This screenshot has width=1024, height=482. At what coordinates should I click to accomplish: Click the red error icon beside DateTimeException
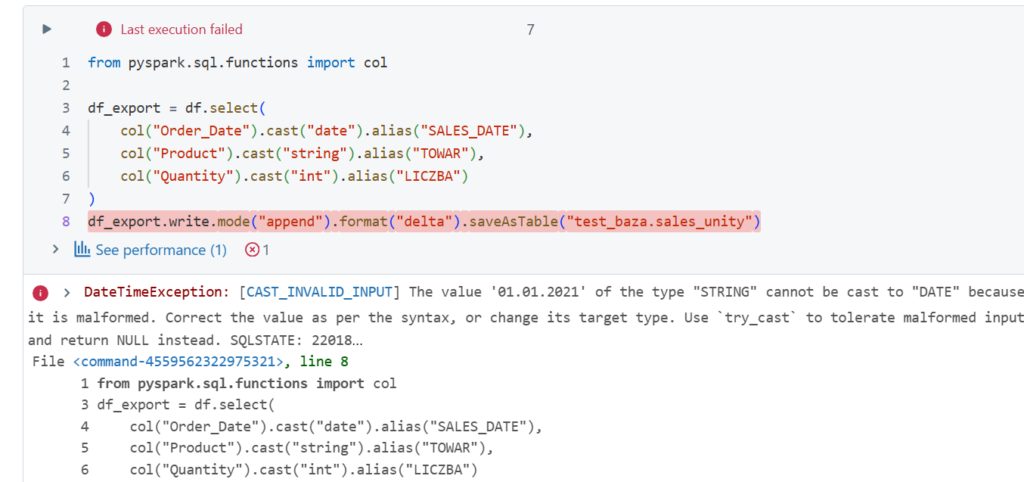40,292
